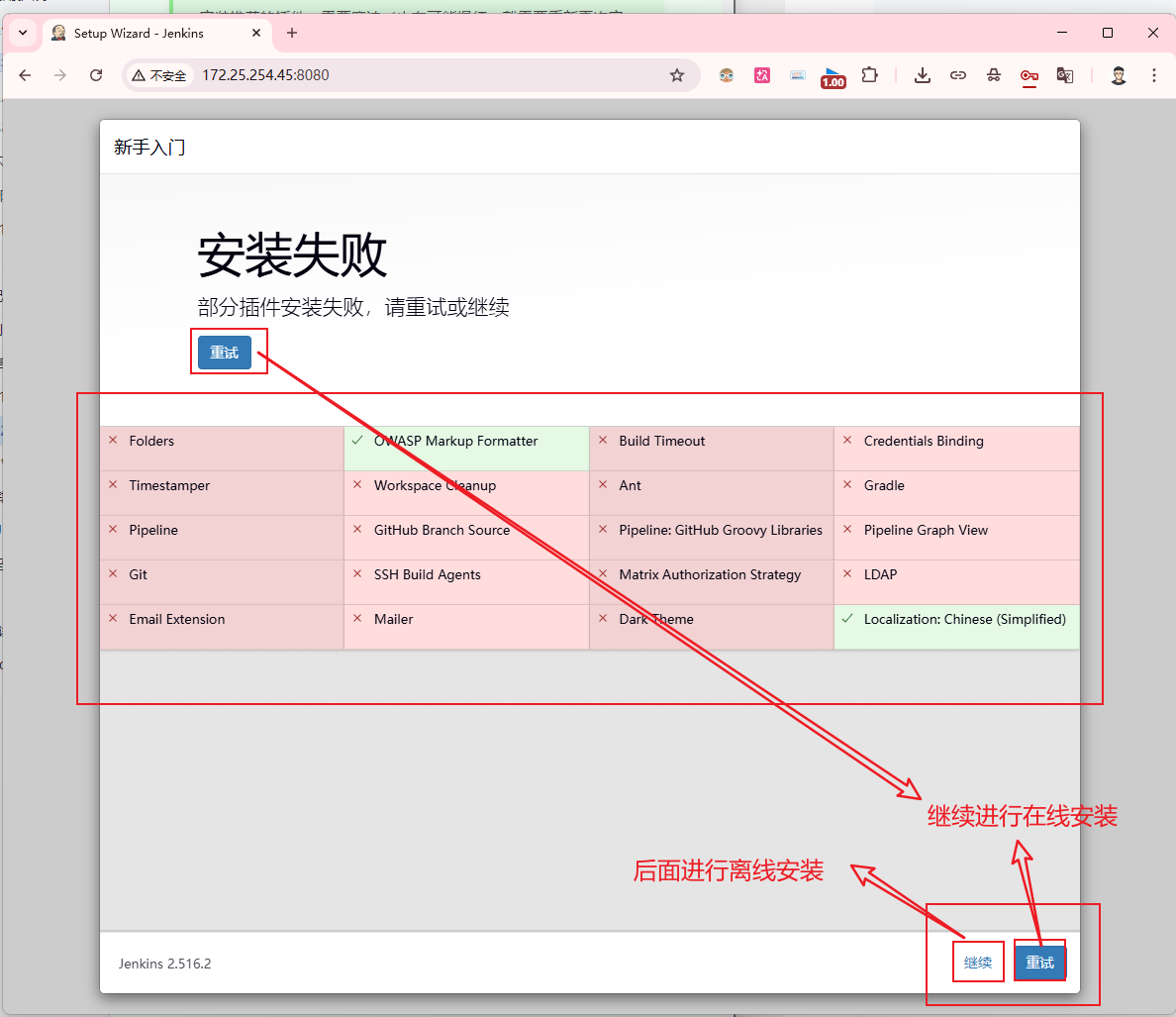Click the GitHub Branch Source entry
1176x1017 pixels.
click(x=466, y=538)
